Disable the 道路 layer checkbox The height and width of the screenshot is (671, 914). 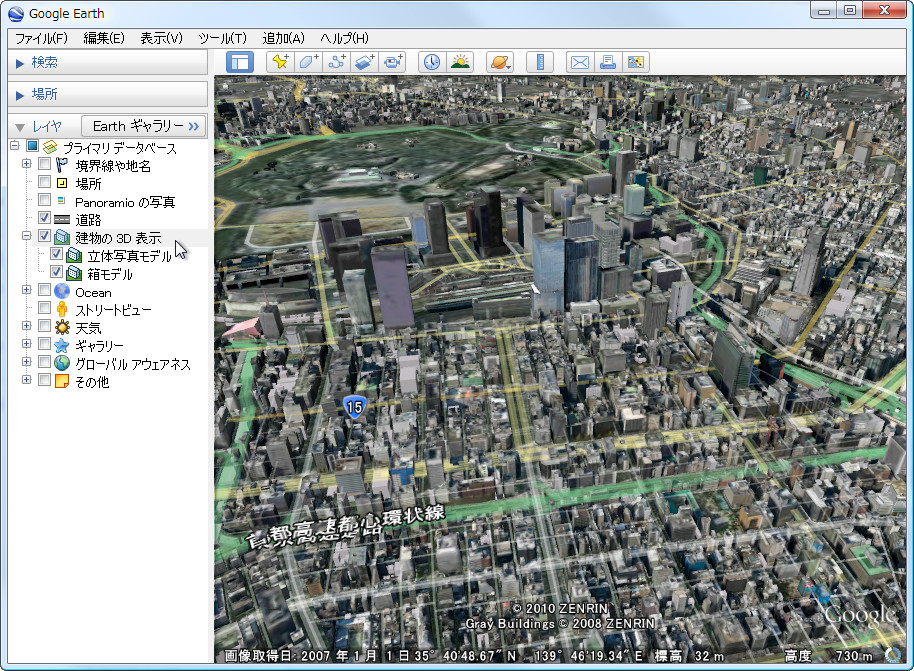click(43, 218)
